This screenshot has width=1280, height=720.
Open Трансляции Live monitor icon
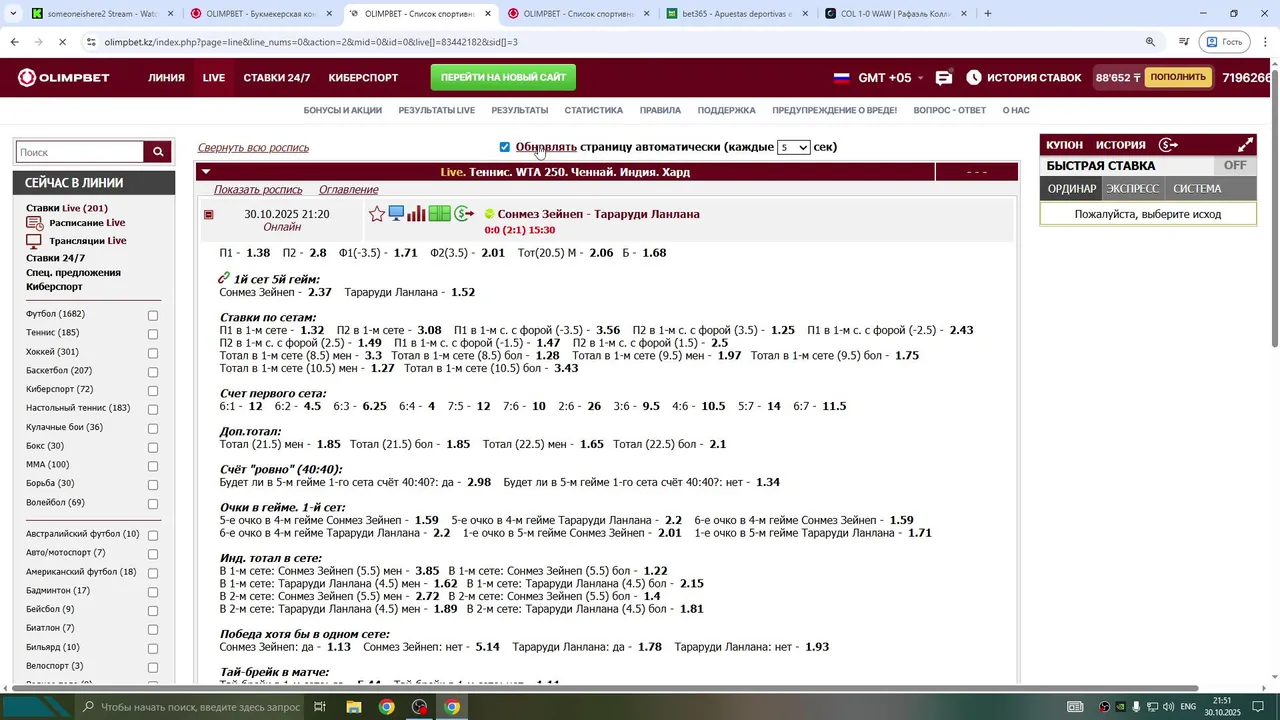click(34, 241)
